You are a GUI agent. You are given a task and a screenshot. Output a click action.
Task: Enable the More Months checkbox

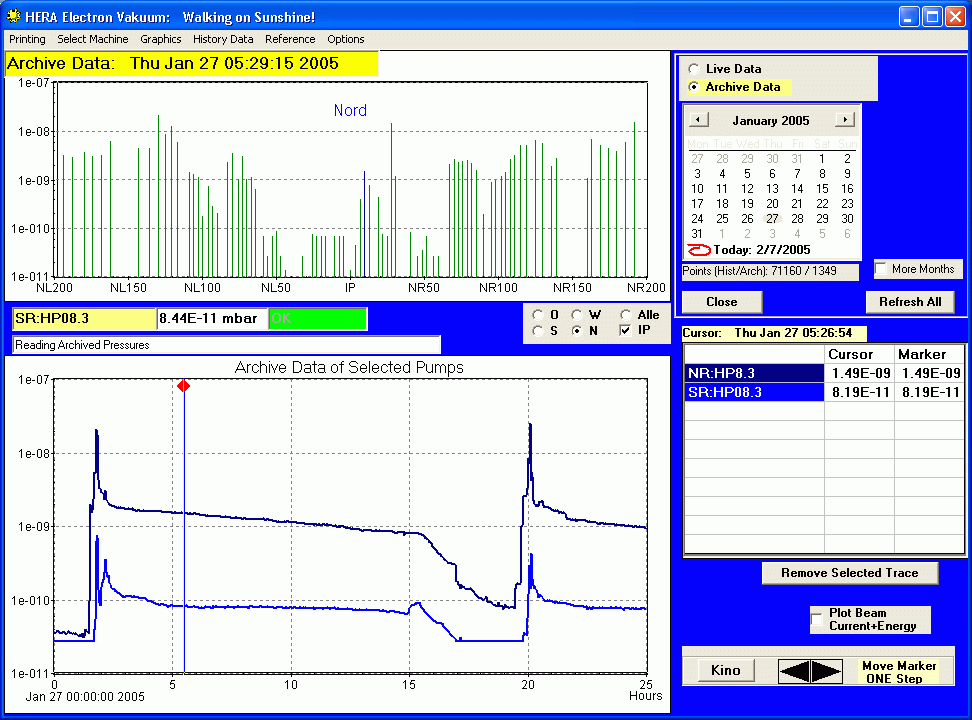[881, 269]
